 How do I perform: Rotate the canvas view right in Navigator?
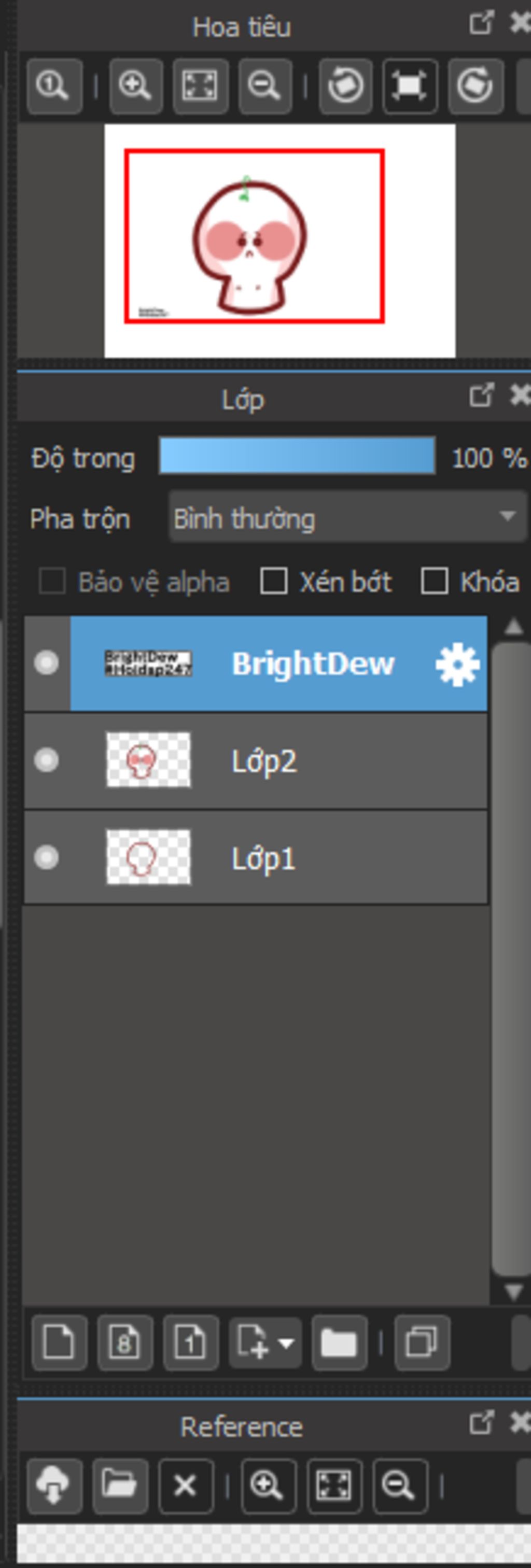coord(475,86)
